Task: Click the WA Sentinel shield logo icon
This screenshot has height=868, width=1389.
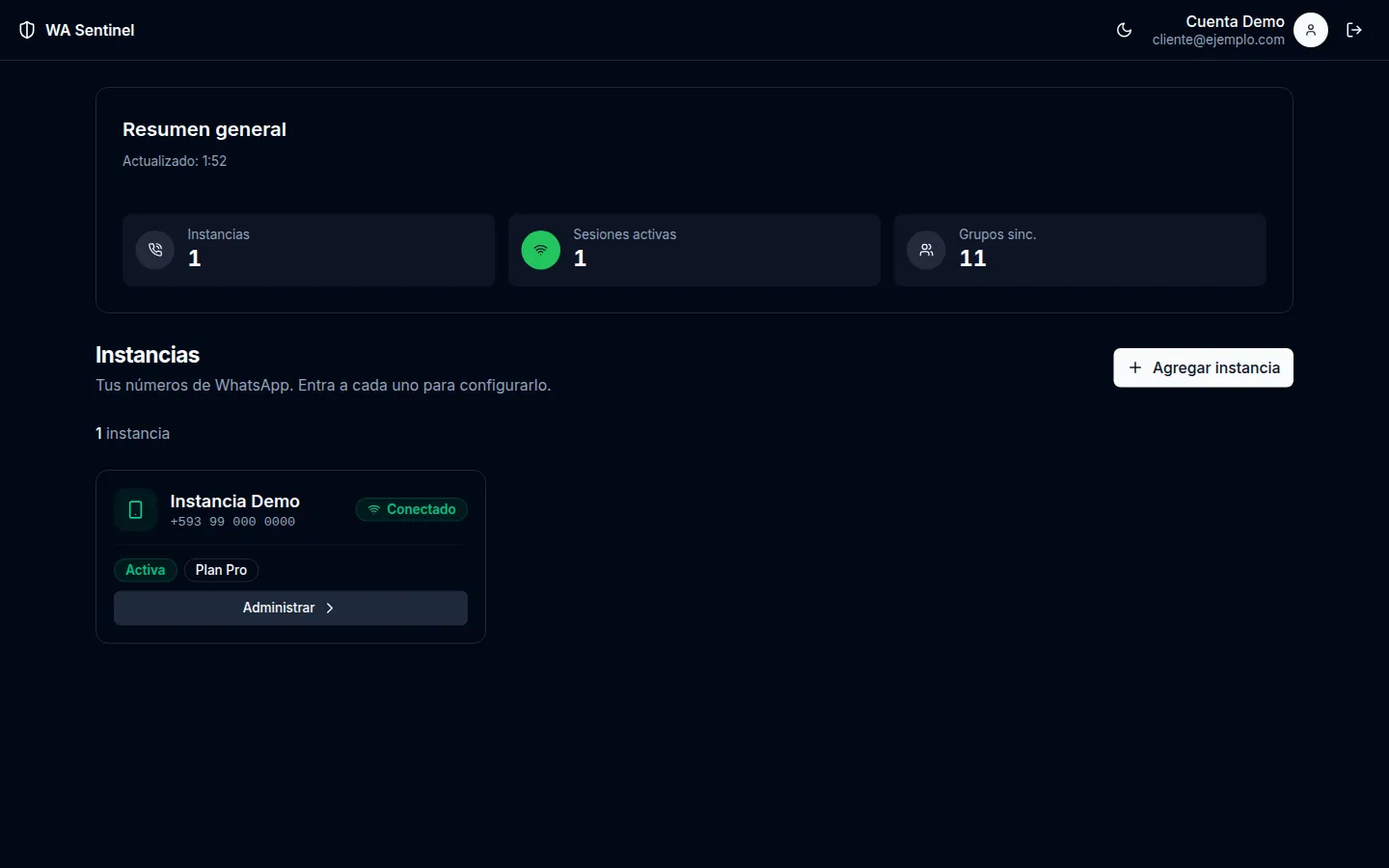Action: 27,30
